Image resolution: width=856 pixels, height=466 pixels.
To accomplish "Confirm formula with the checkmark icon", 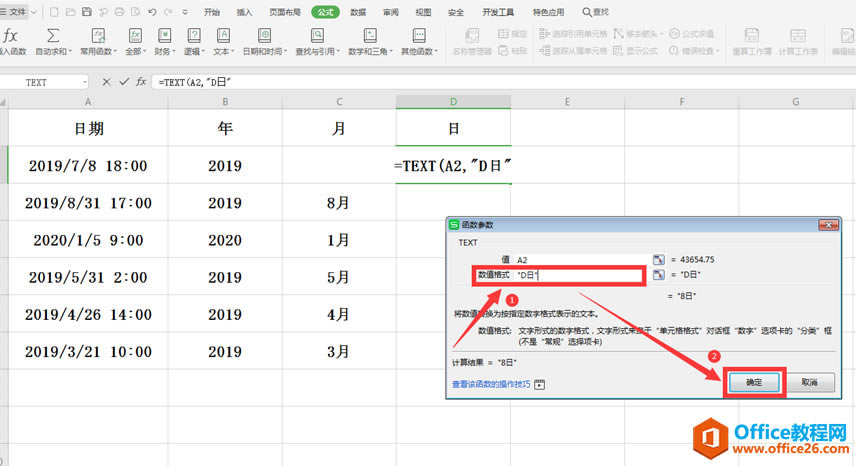I will click(x=124, y=82).
